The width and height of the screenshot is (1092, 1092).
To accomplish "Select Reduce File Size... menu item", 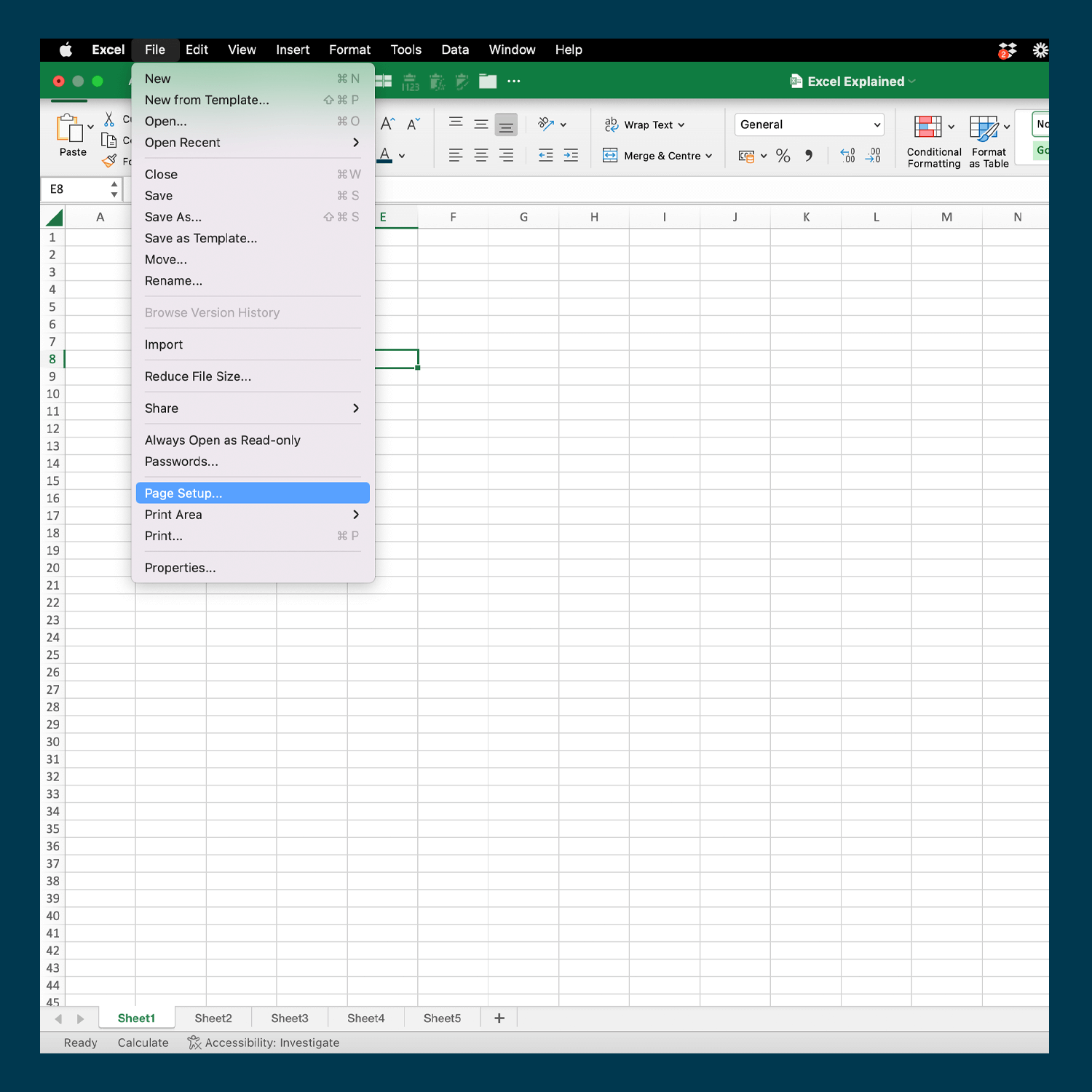I will coord(253,376).
